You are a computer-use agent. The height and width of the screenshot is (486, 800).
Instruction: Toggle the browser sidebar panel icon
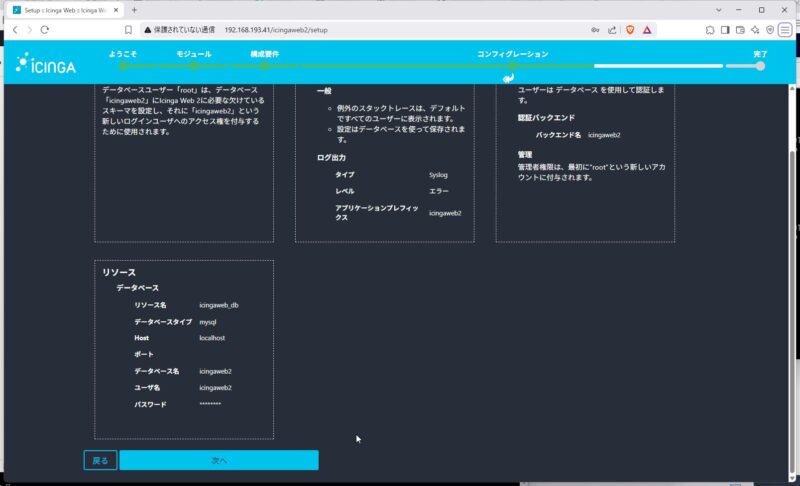[x=725, y=30]
